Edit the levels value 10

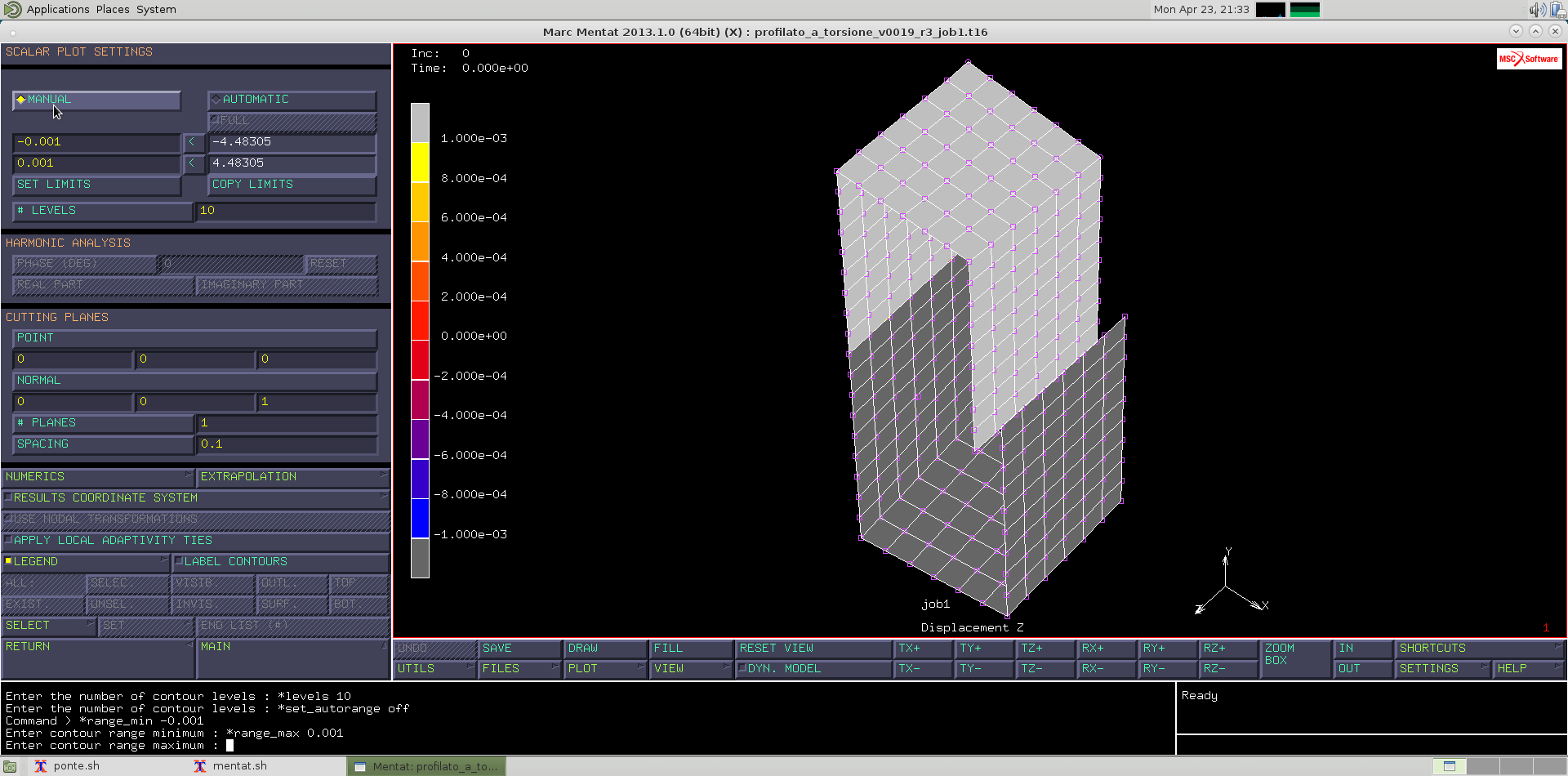point(286,211)
